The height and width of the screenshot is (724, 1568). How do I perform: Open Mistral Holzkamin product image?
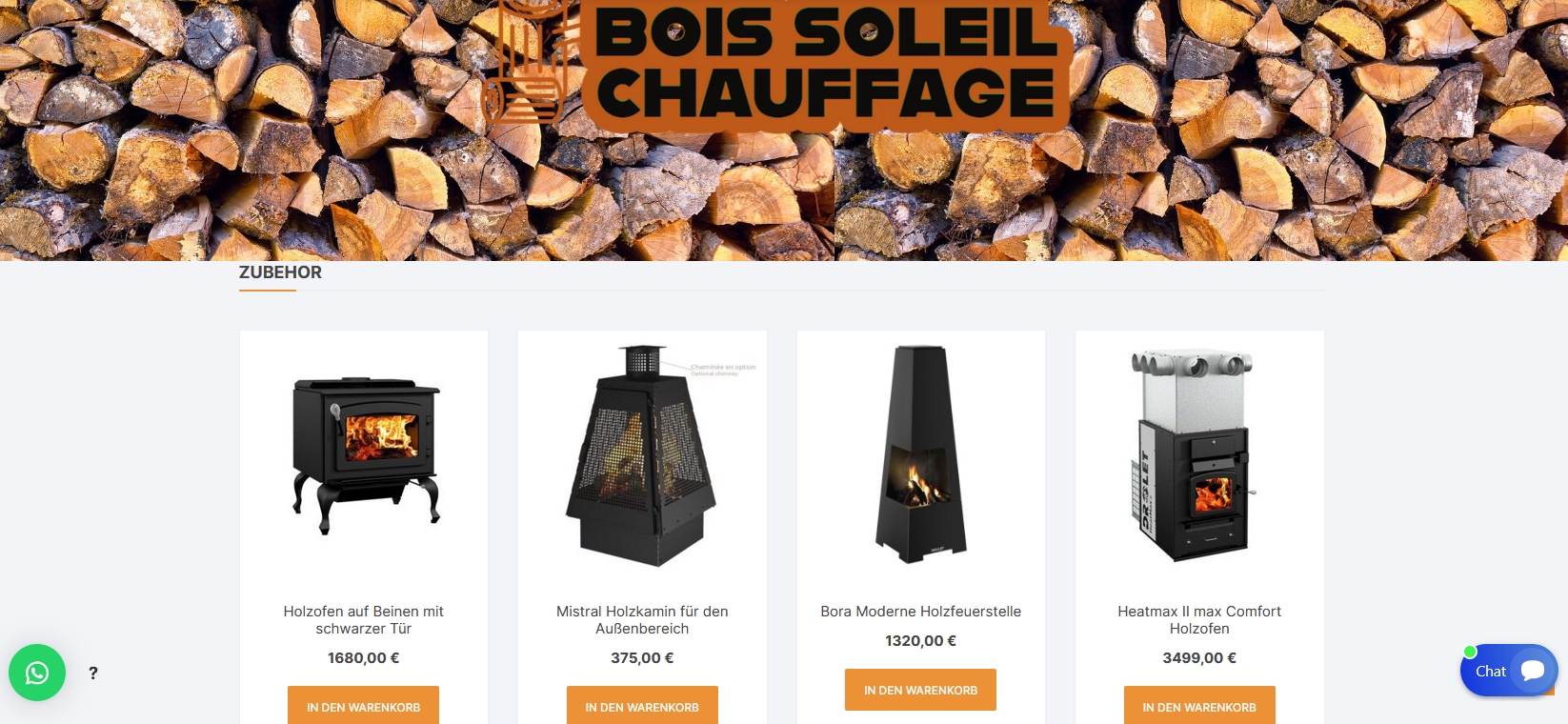[642, 456]
